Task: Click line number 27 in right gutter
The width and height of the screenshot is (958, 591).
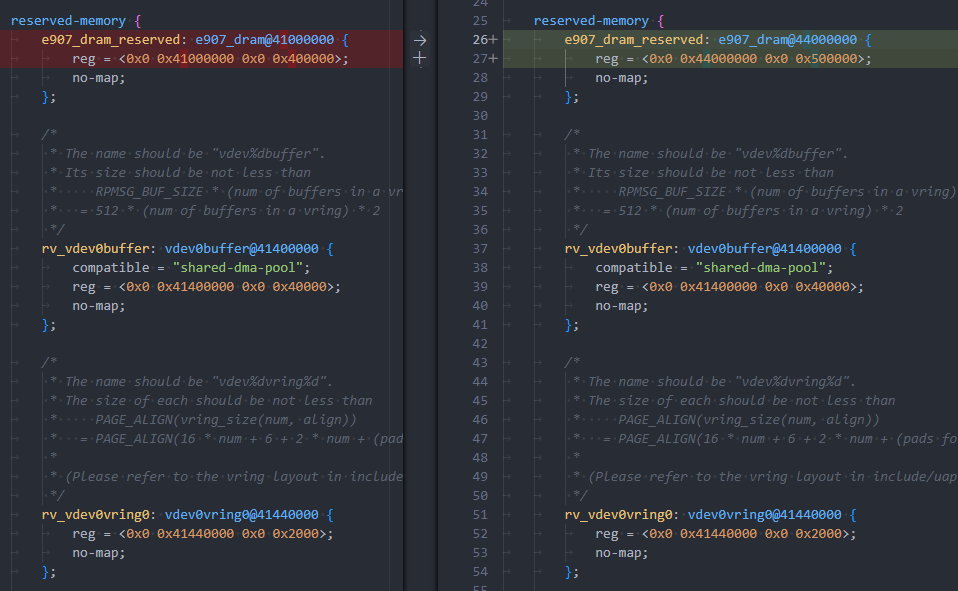Action: click(x=479, y=59)
